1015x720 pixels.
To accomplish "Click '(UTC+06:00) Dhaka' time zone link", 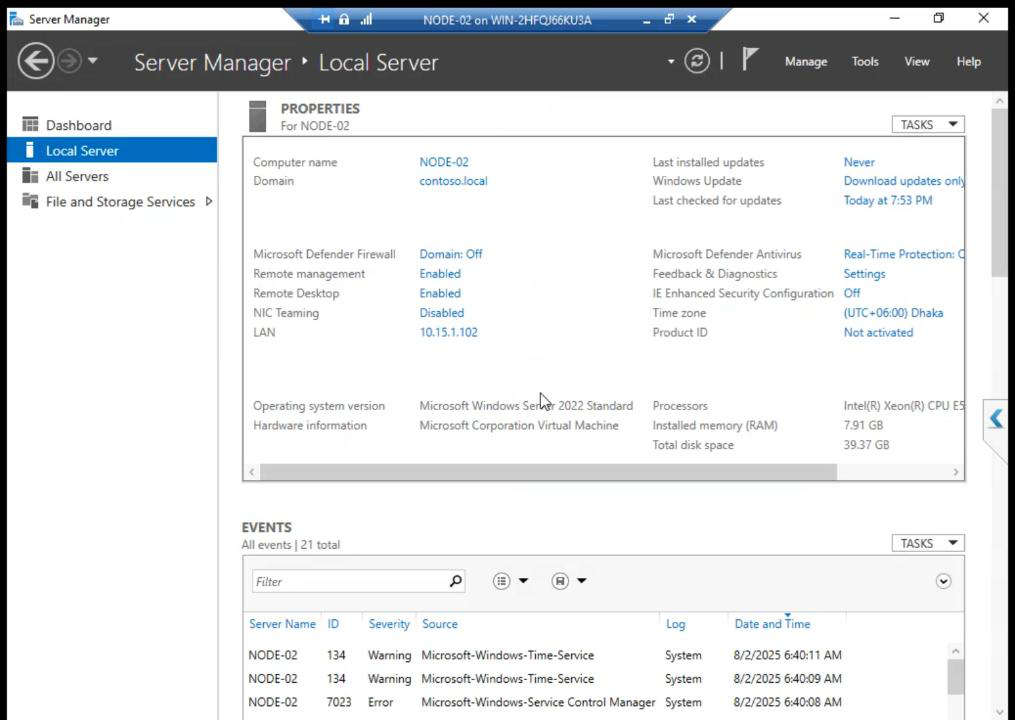I will coord(893,312).
